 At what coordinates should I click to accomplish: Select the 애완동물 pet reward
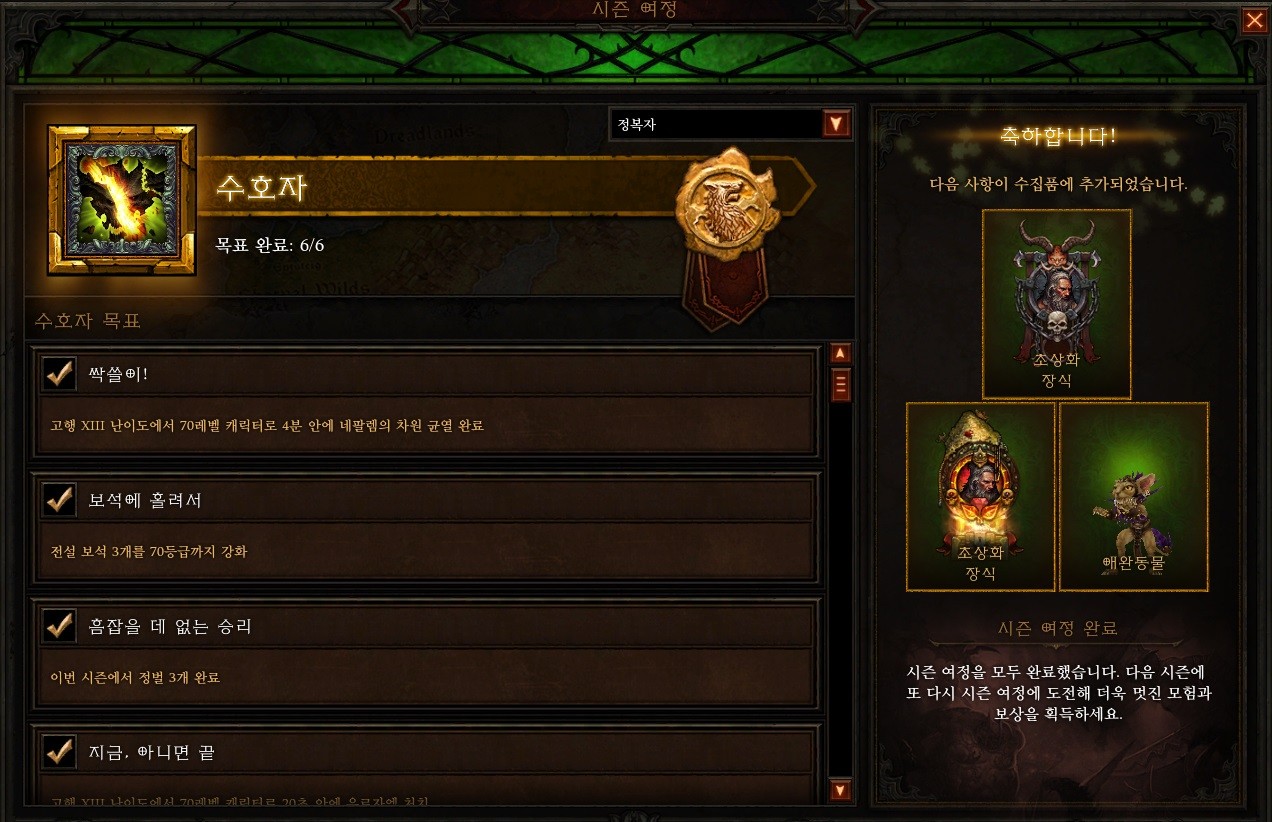tap(1134, 496)
